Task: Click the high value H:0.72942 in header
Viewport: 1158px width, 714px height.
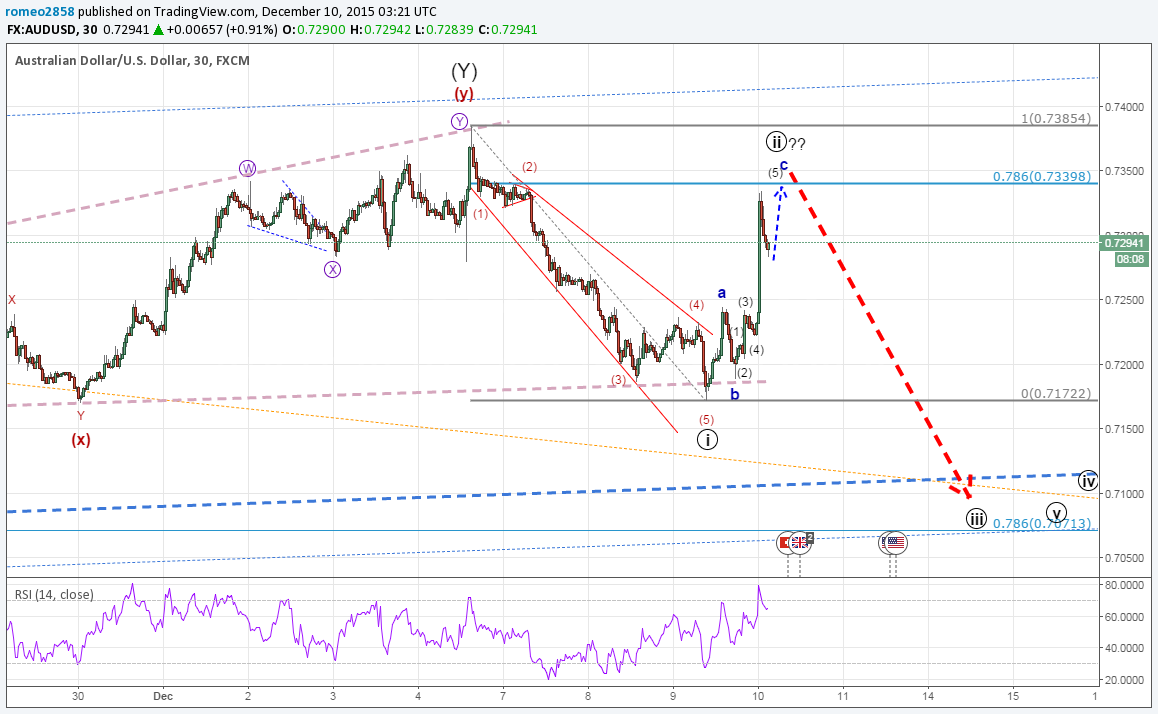Action: click(381, 30)
